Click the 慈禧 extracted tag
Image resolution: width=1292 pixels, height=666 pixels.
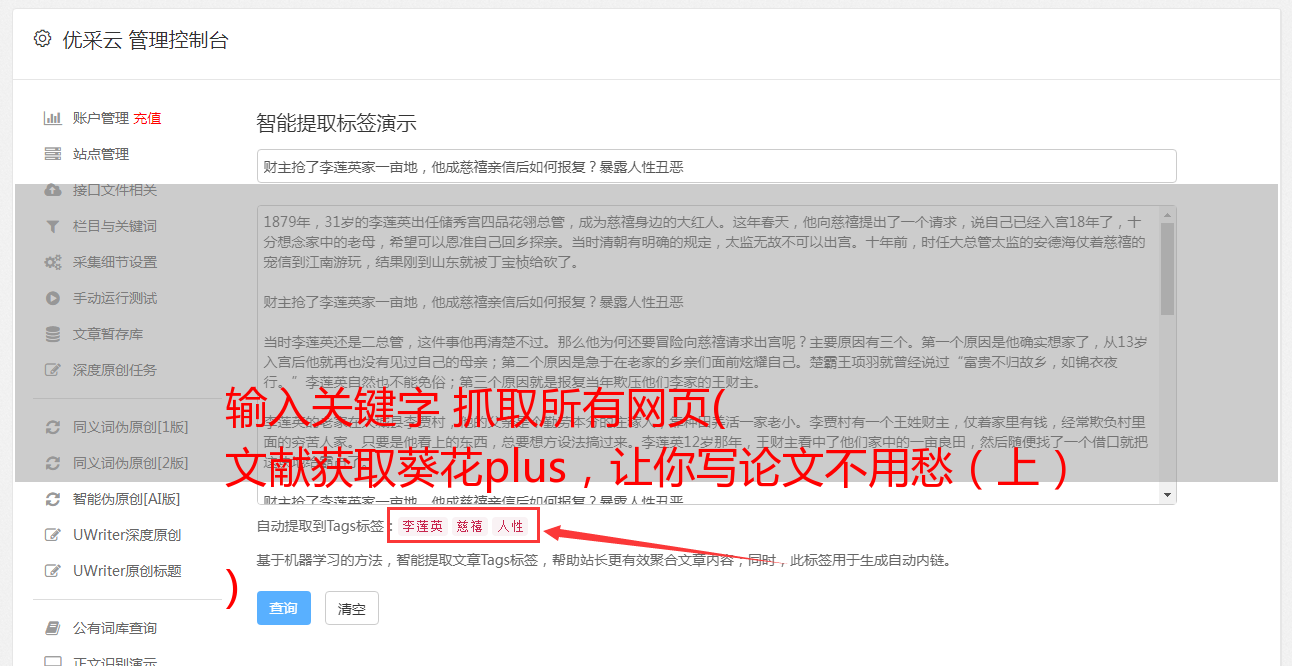click(x=470, y=526)
